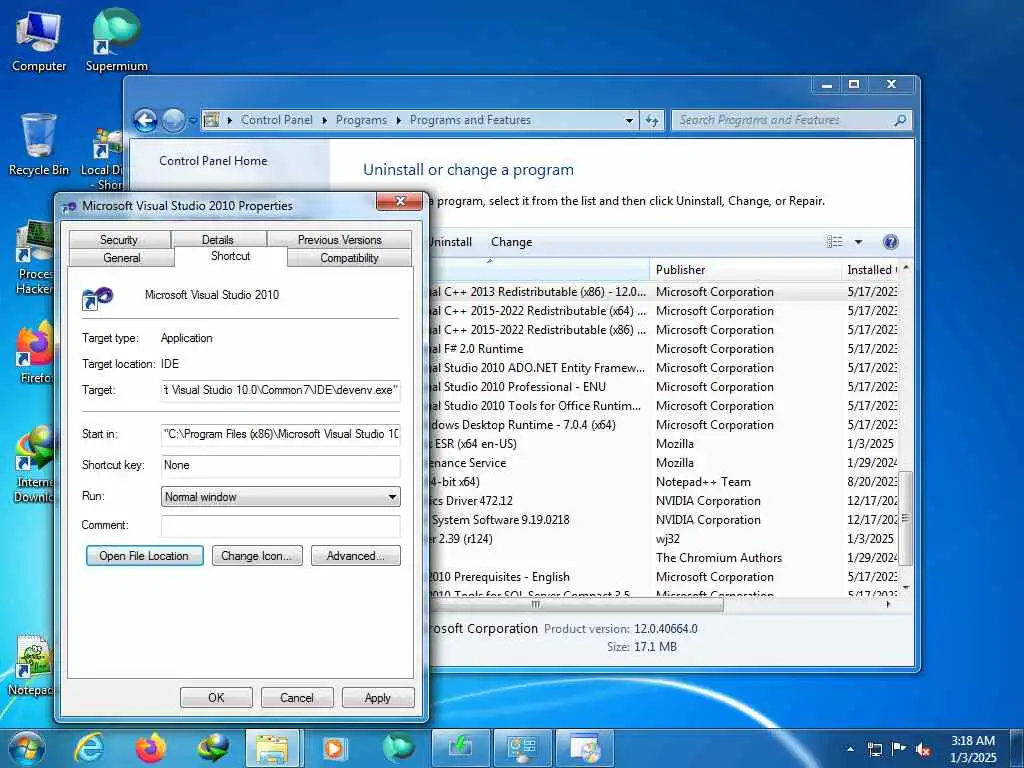Click the Search Programs and Features box
The height and width of the screenshot is (768, 1024).
coord(791,120)
